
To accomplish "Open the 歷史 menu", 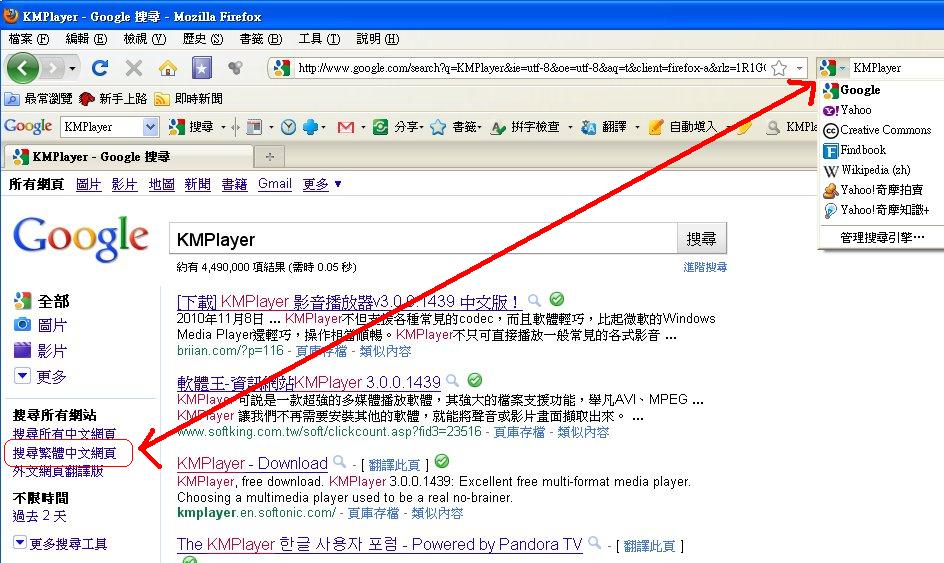I will 203,39.
